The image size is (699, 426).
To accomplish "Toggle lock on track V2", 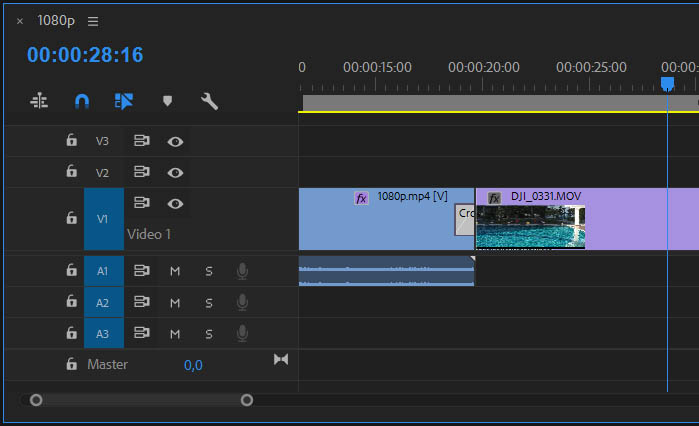I will (71, 171).
